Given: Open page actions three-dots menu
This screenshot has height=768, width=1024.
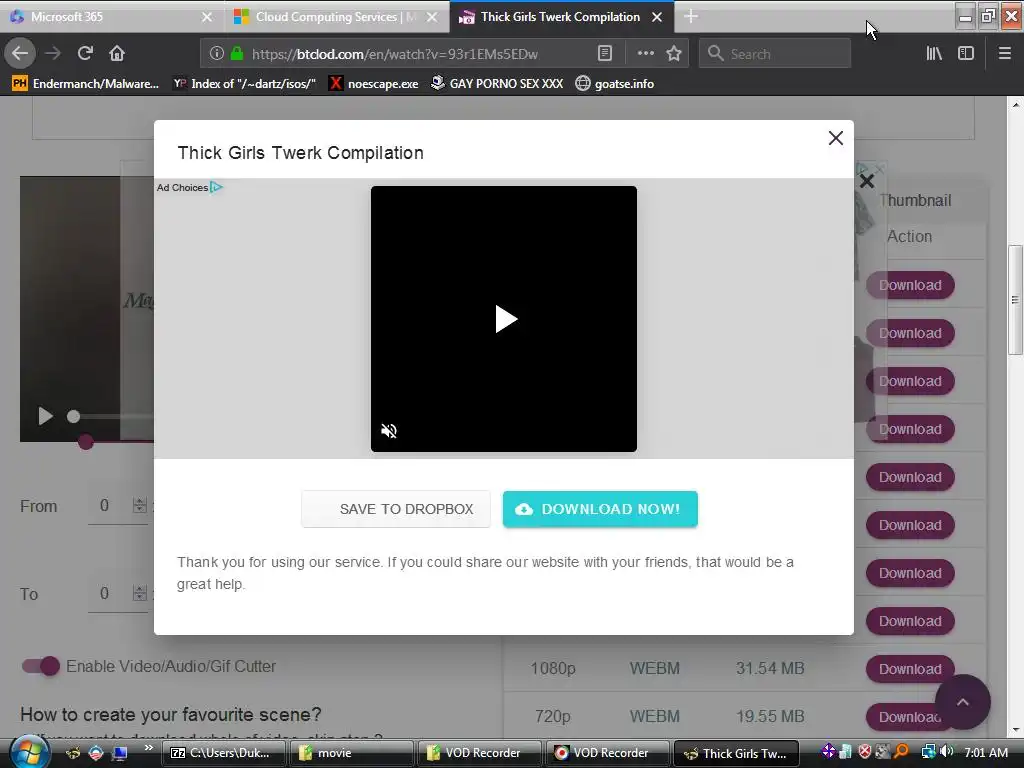Looking at the screenshot, I should 645,54.
